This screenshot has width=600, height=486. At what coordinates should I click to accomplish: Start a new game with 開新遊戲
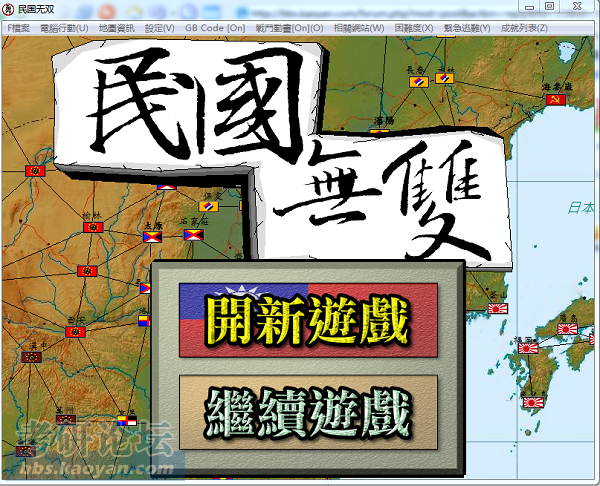[x=308, y=320]
